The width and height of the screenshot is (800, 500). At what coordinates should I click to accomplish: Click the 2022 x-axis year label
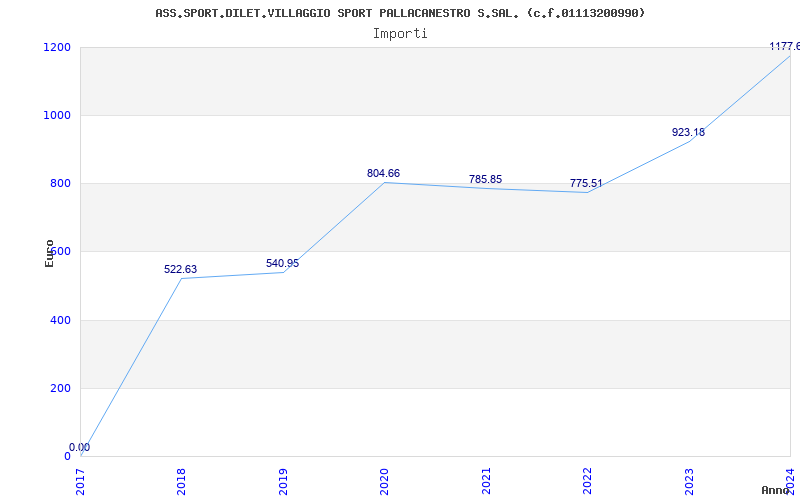[587, 480]
